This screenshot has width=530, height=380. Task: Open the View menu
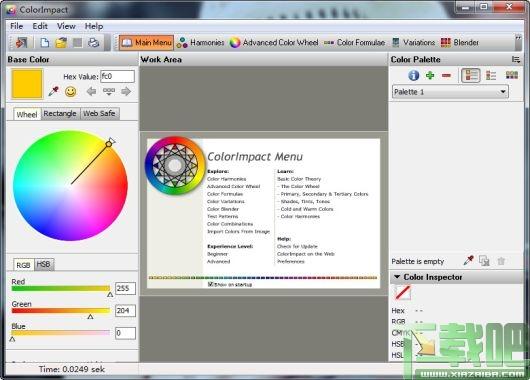[66, 26]
